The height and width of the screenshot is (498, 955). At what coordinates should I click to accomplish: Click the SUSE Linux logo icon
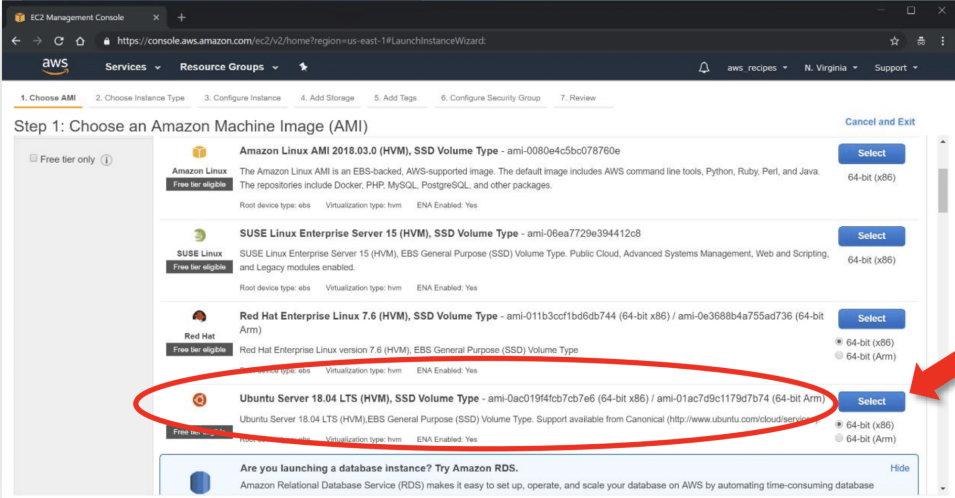(199, 235)
